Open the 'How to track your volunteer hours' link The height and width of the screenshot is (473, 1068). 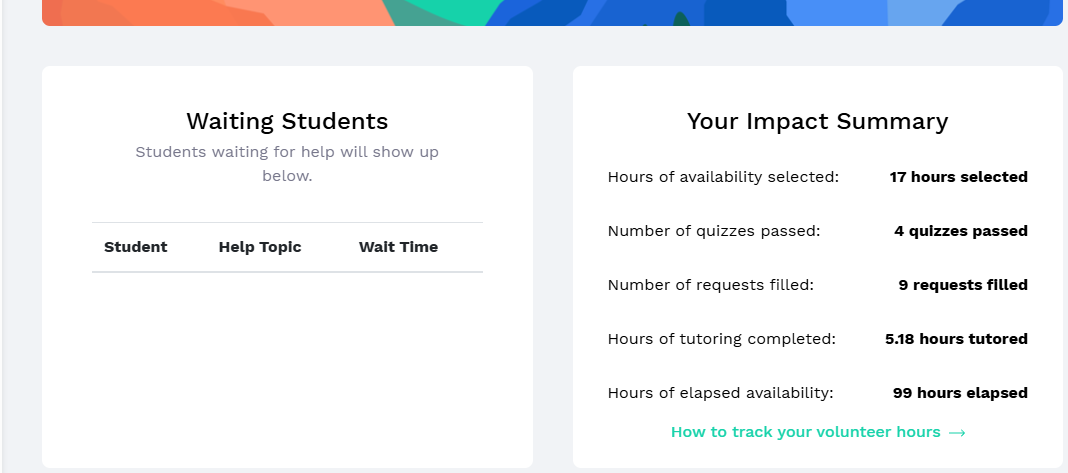(805, 432)
